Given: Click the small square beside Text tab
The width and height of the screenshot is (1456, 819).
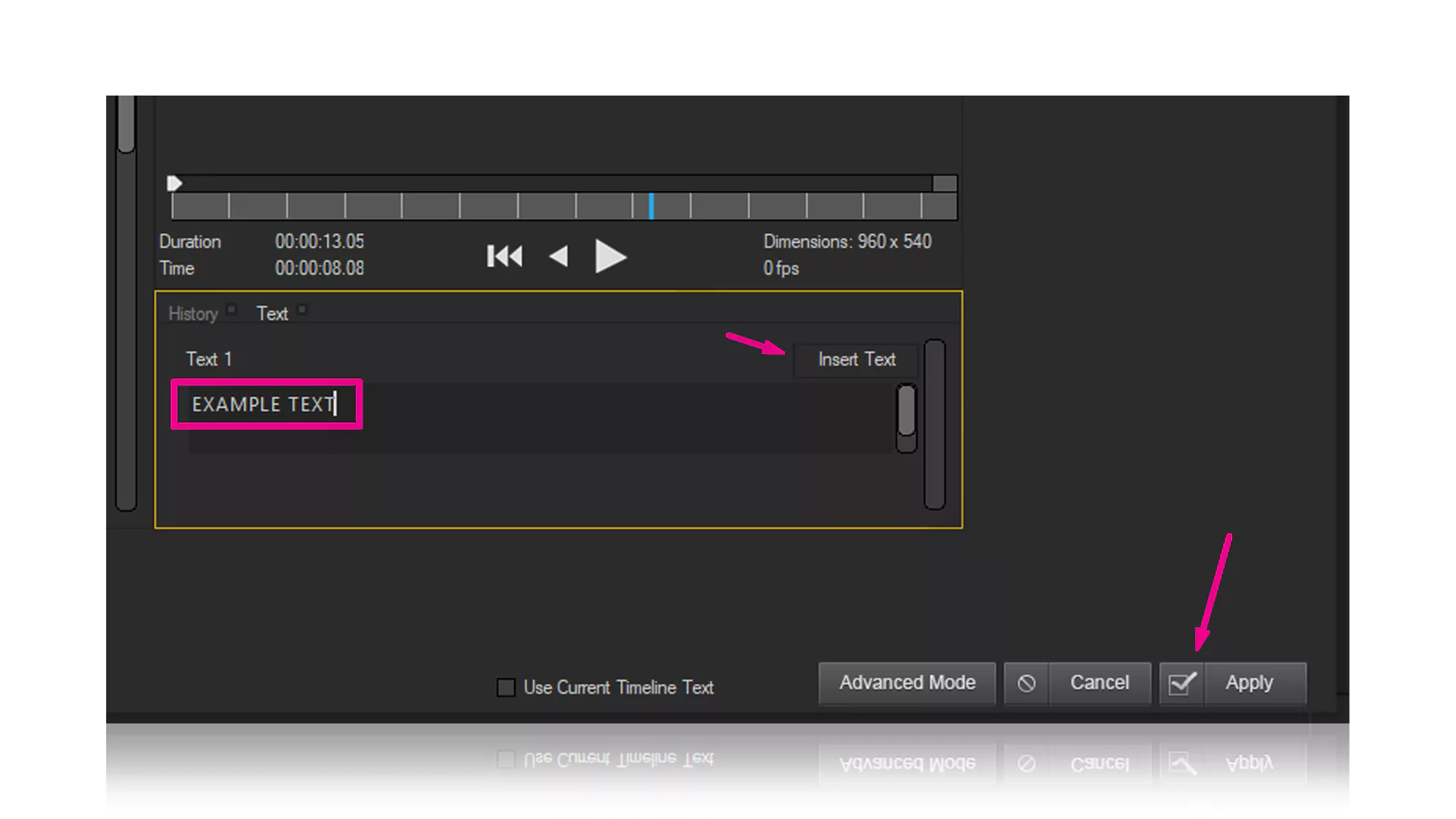Looking at the screenshot, I should (302, 309).
